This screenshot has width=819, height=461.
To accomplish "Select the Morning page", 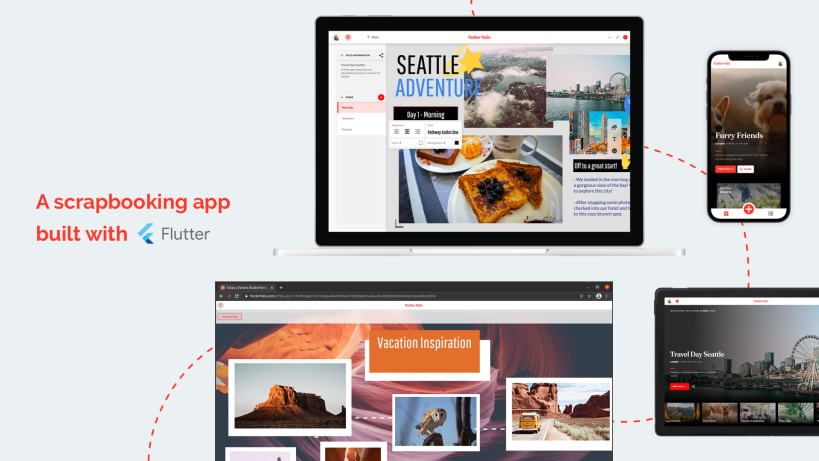I will pos(361,108).
